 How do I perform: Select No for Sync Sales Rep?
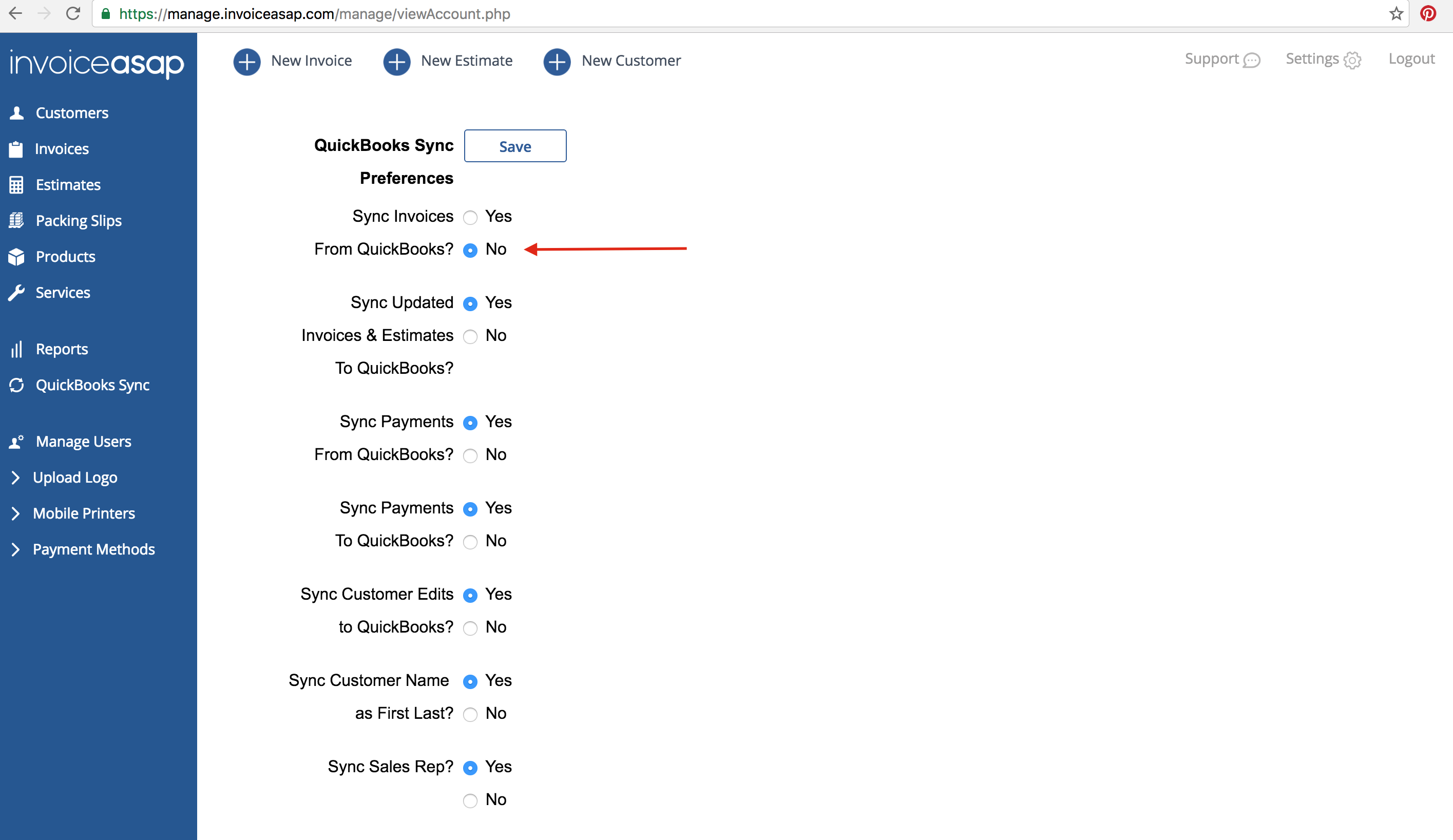tap(470, 801)
